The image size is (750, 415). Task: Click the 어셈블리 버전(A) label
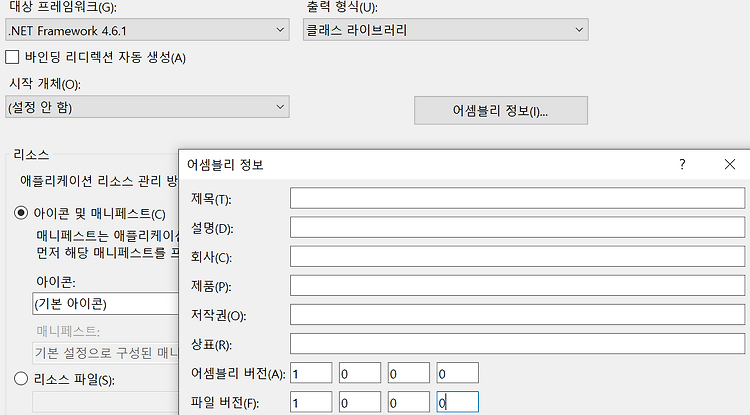point(238,373)
